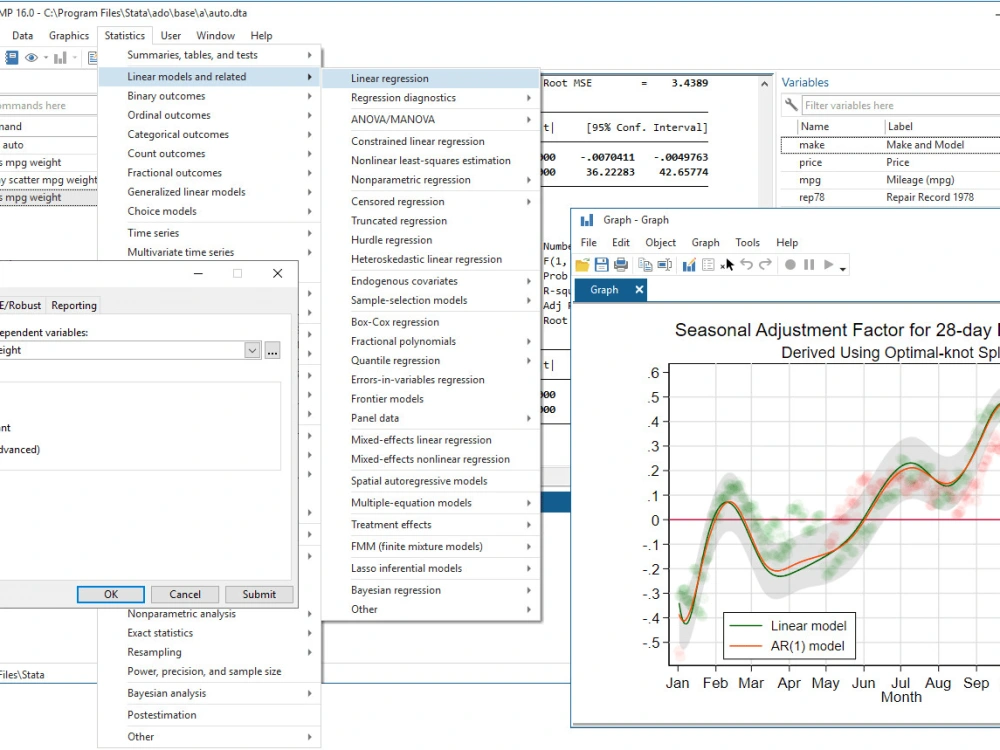Click Power, precision, and sample size
This screenshot has height=750, width=1000.
pyautogui.click(x=209, y=672)
